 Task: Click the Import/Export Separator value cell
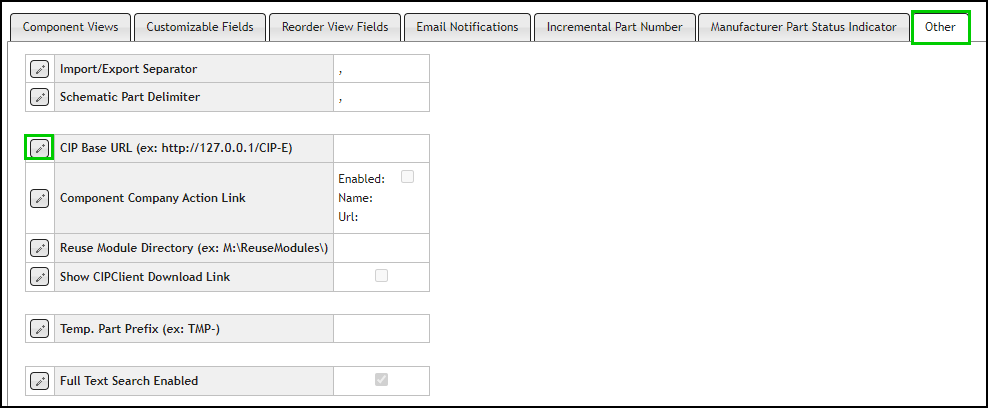coord(381,69)
